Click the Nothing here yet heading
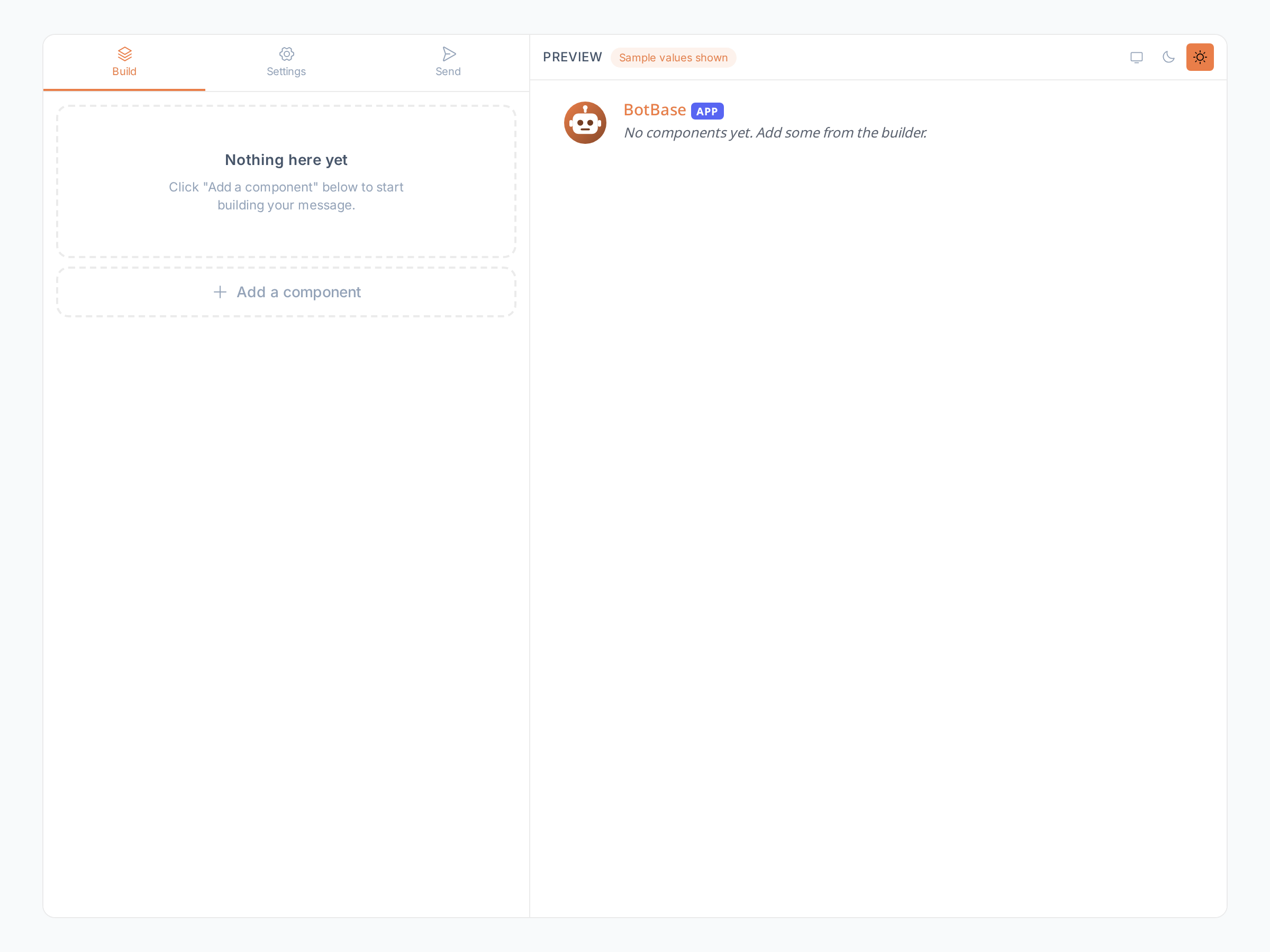 [286, 160]
